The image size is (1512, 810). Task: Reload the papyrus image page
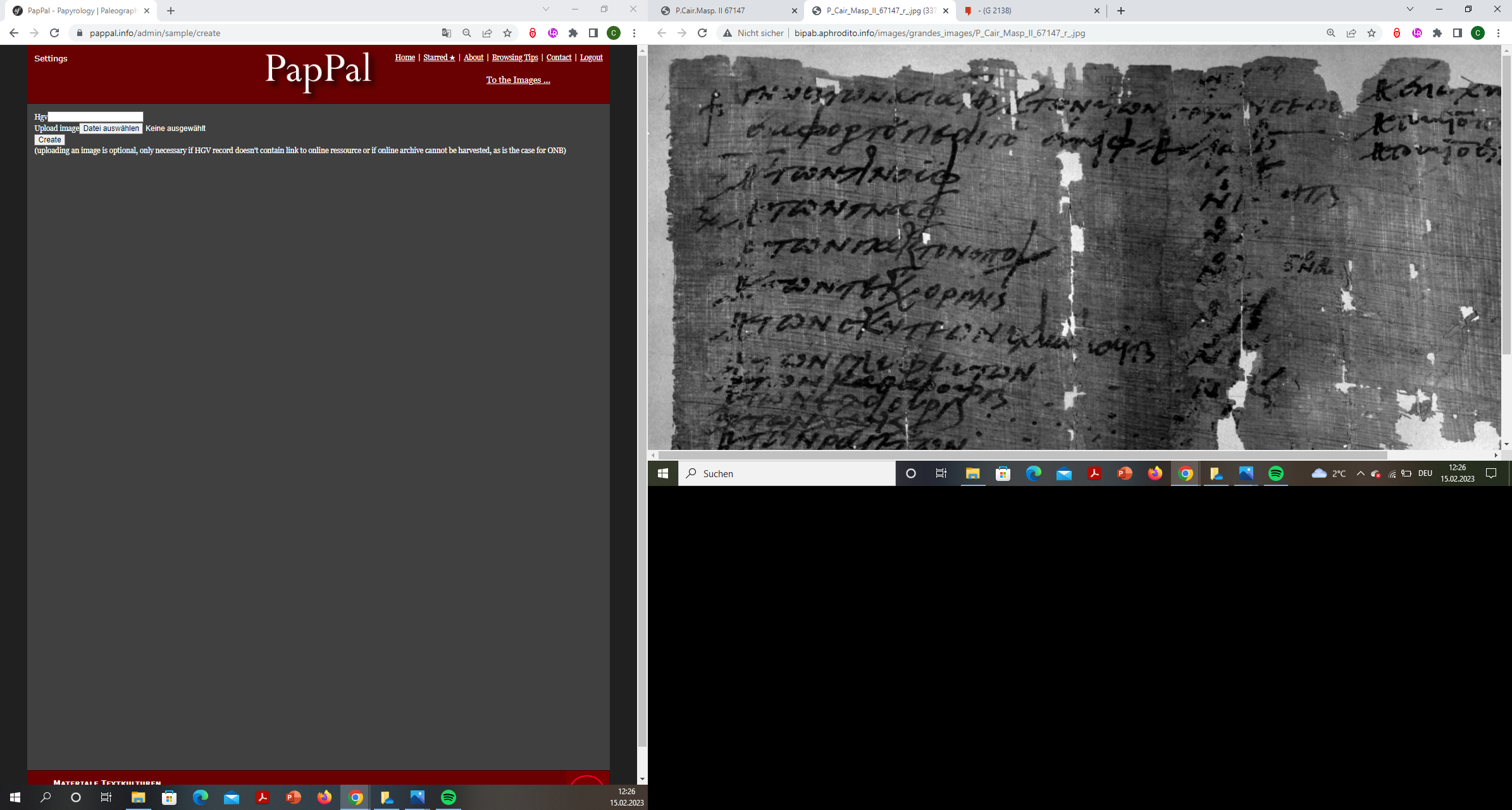point(702,33)
